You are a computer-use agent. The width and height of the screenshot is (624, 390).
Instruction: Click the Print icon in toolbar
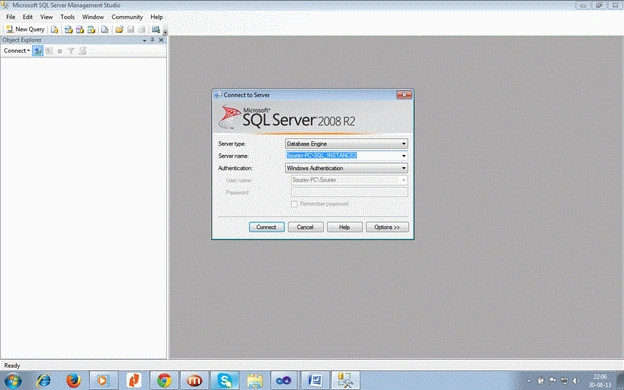click(142, 29)
